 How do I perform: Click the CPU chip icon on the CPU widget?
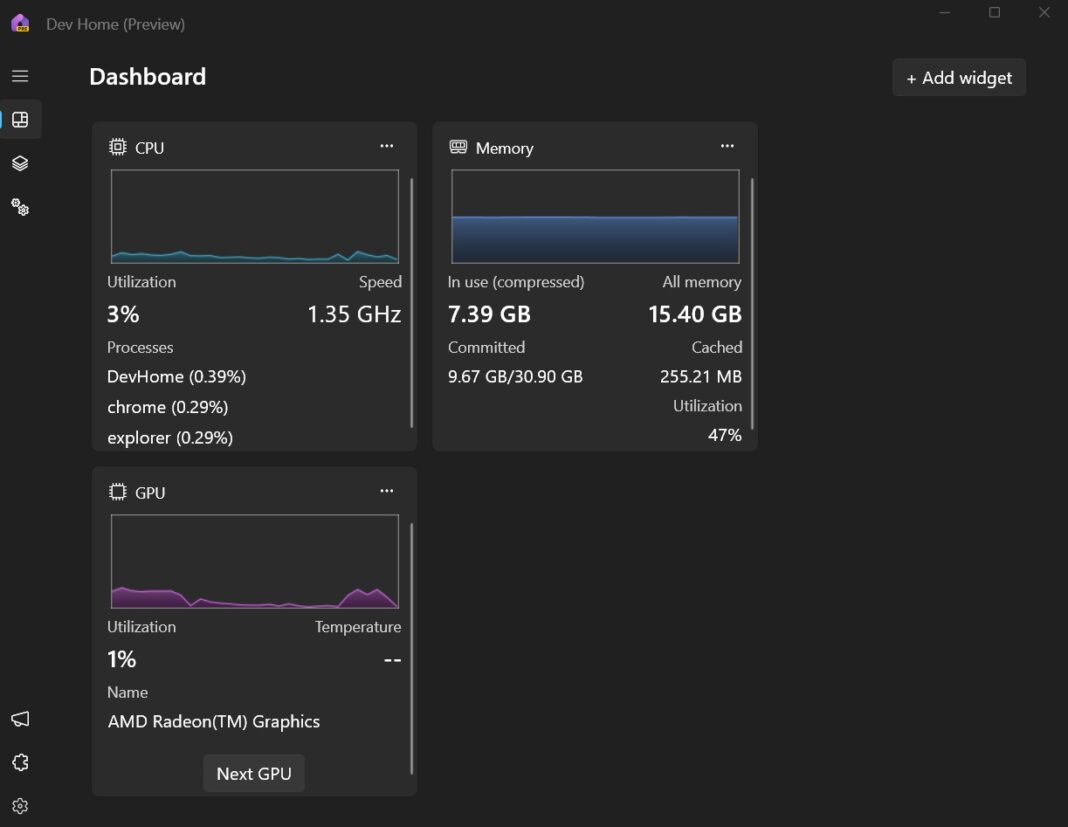point(117,147)
